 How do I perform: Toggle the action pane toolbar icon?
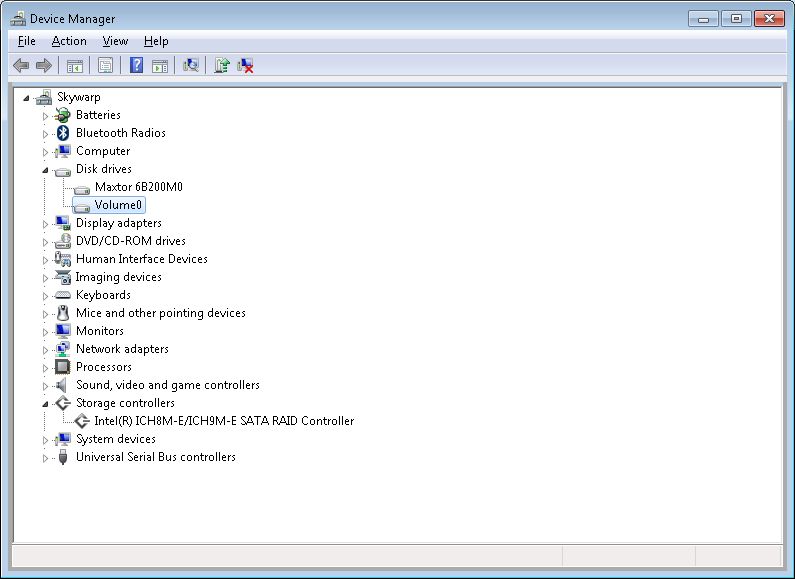[x=160, y=65]
